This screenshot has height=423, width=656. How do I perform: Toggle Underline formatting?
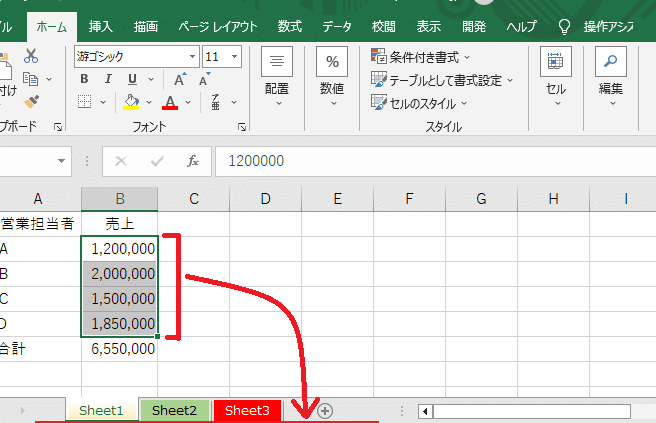click(131, 79)
